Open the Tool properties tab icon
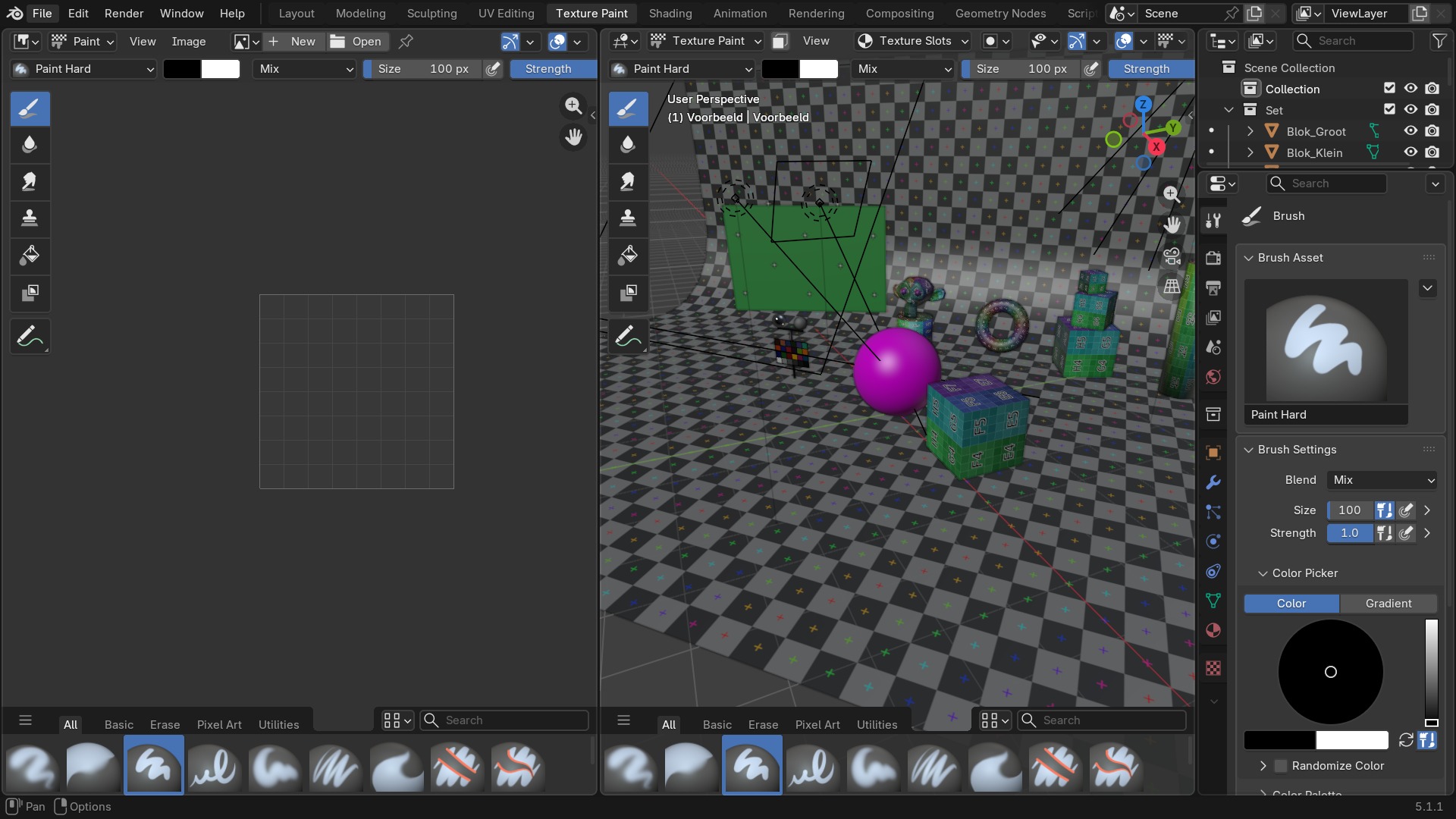The height and width of the screenshot is (819, 1456). pyautogui.click(x=1213, y=220)
